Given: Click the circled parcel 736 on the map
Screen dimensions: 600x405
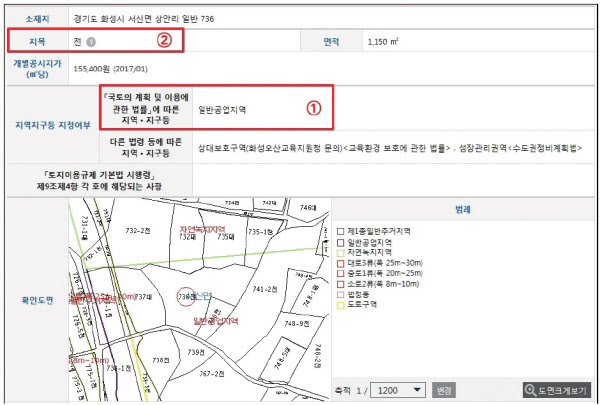Looking at the screenshot, I should coord(184,297).
